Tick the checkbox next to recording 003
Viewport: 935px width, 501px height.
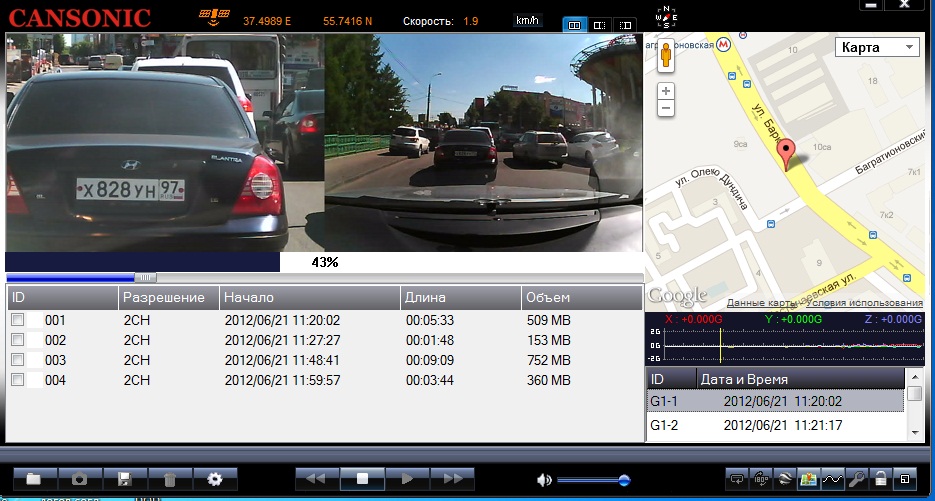coord(17,360)
